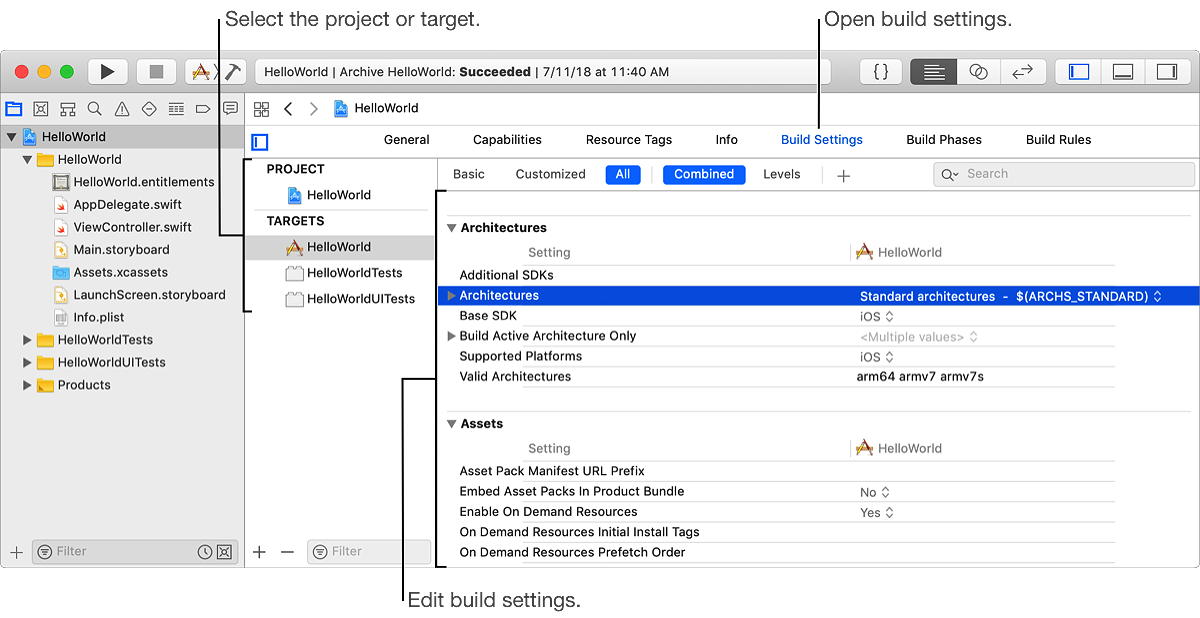Viewport: 1200px width, 618px height.
Task: Open the Report navigator speech bubble icon
Action: click(230, 109)
